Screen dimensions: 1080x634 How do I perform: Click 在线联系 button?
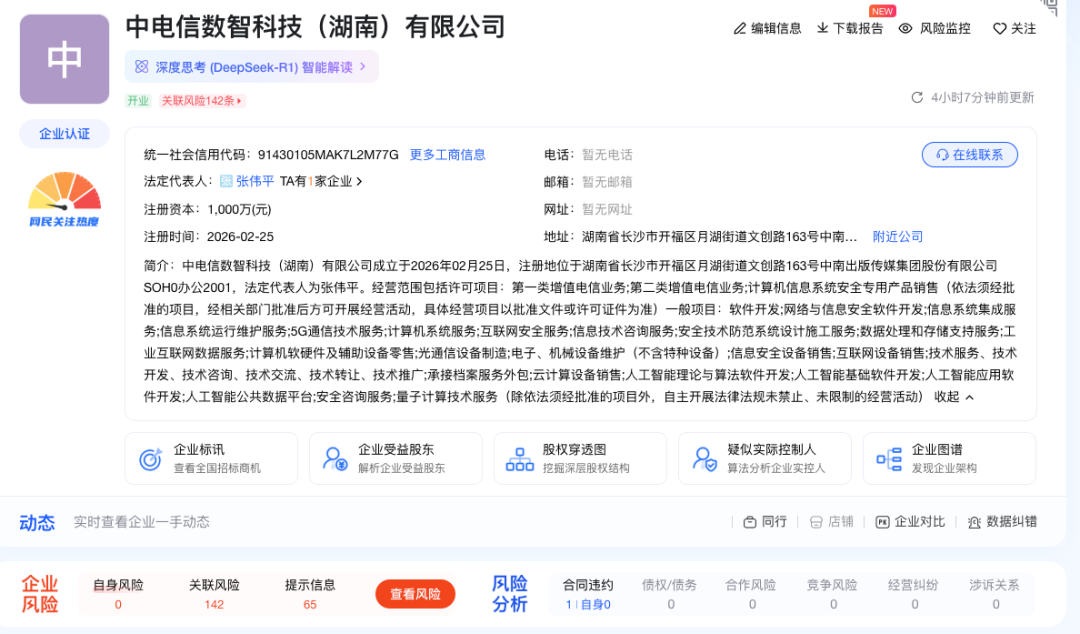coord(969,155)
